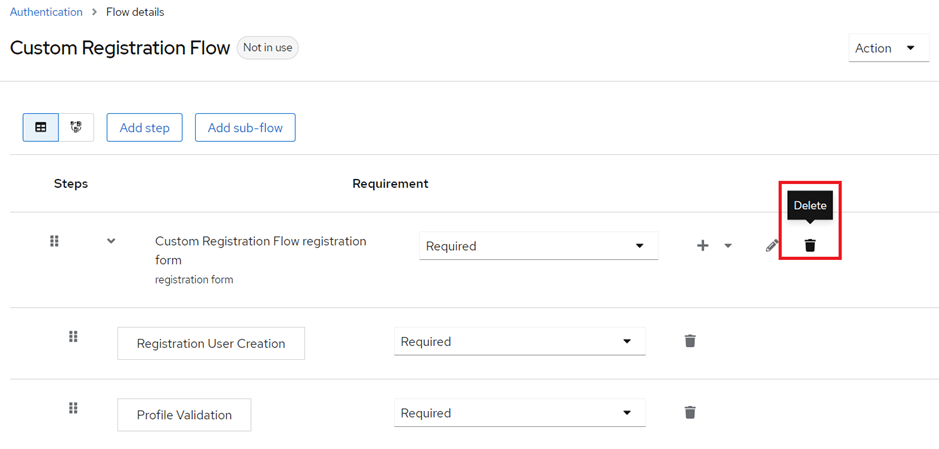Select the Registration User Creation step box
This screenshot has width=939, height=449.
211,343
